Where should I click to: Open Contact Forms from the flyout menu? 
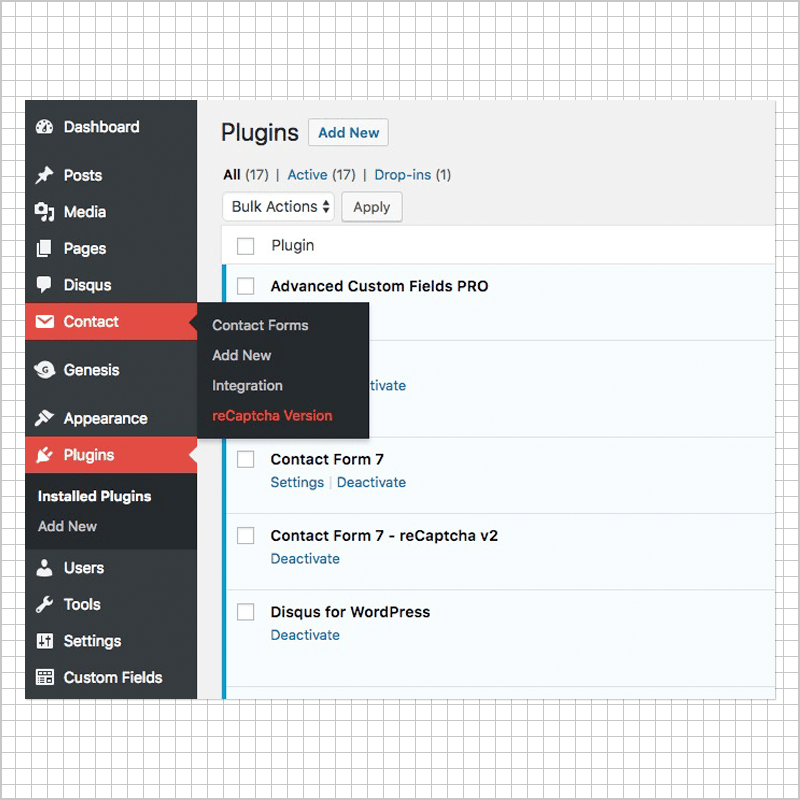(x=260, y=325)
